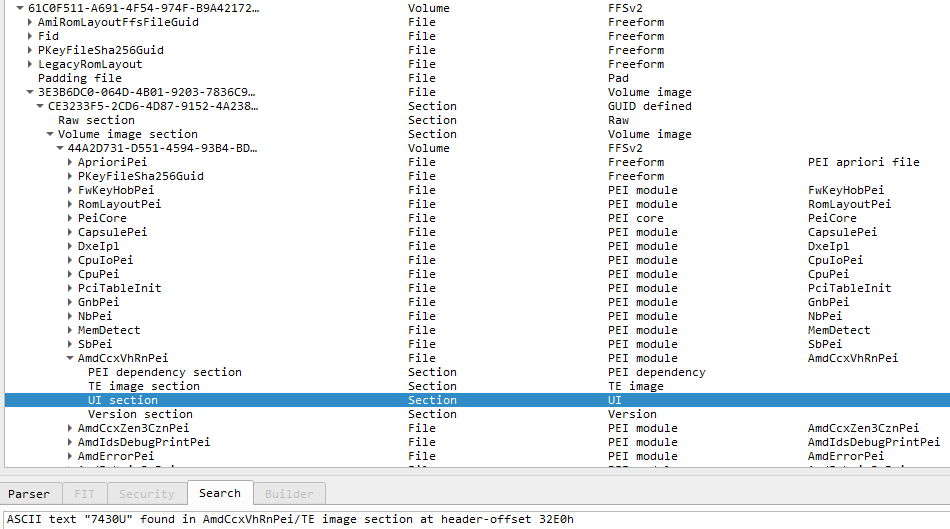The height and width of the screenshot is (529, 950).
Task: Select the PEI dependency section item
Action: pyautogui.click(x=164, y=372)
